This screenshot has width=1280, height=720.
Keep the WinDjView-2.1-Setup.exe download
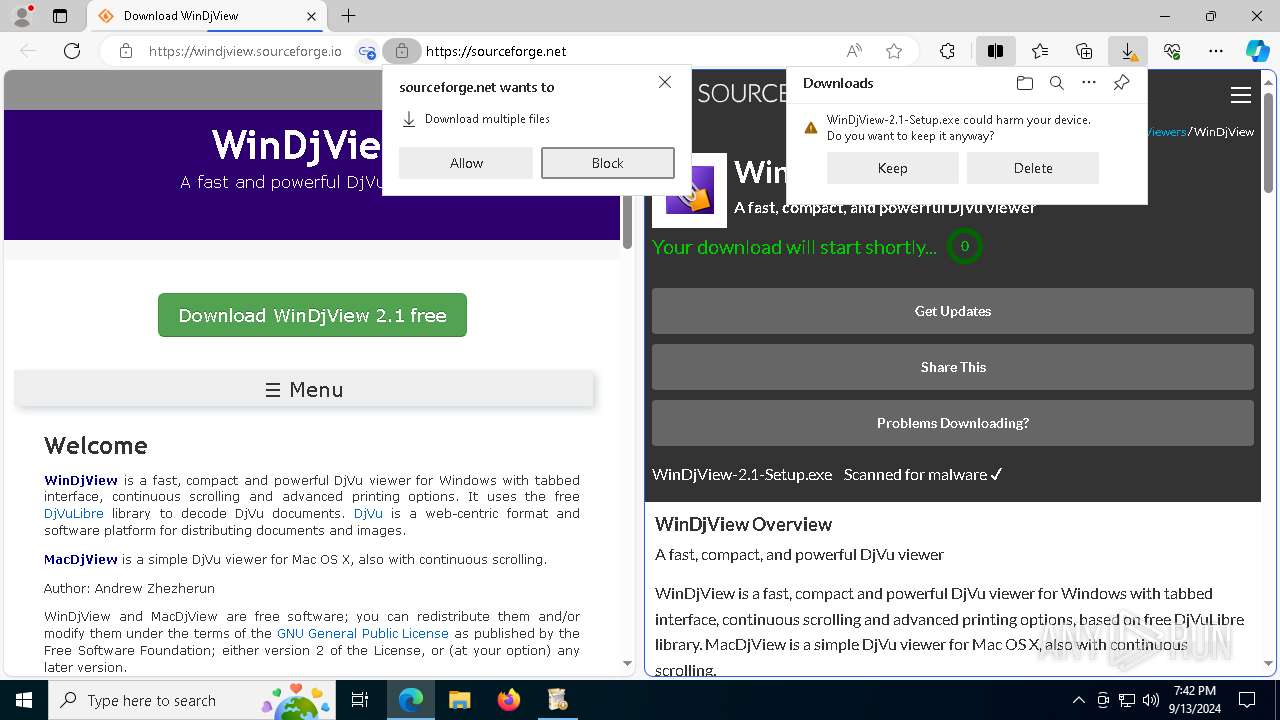pos(893,168)
